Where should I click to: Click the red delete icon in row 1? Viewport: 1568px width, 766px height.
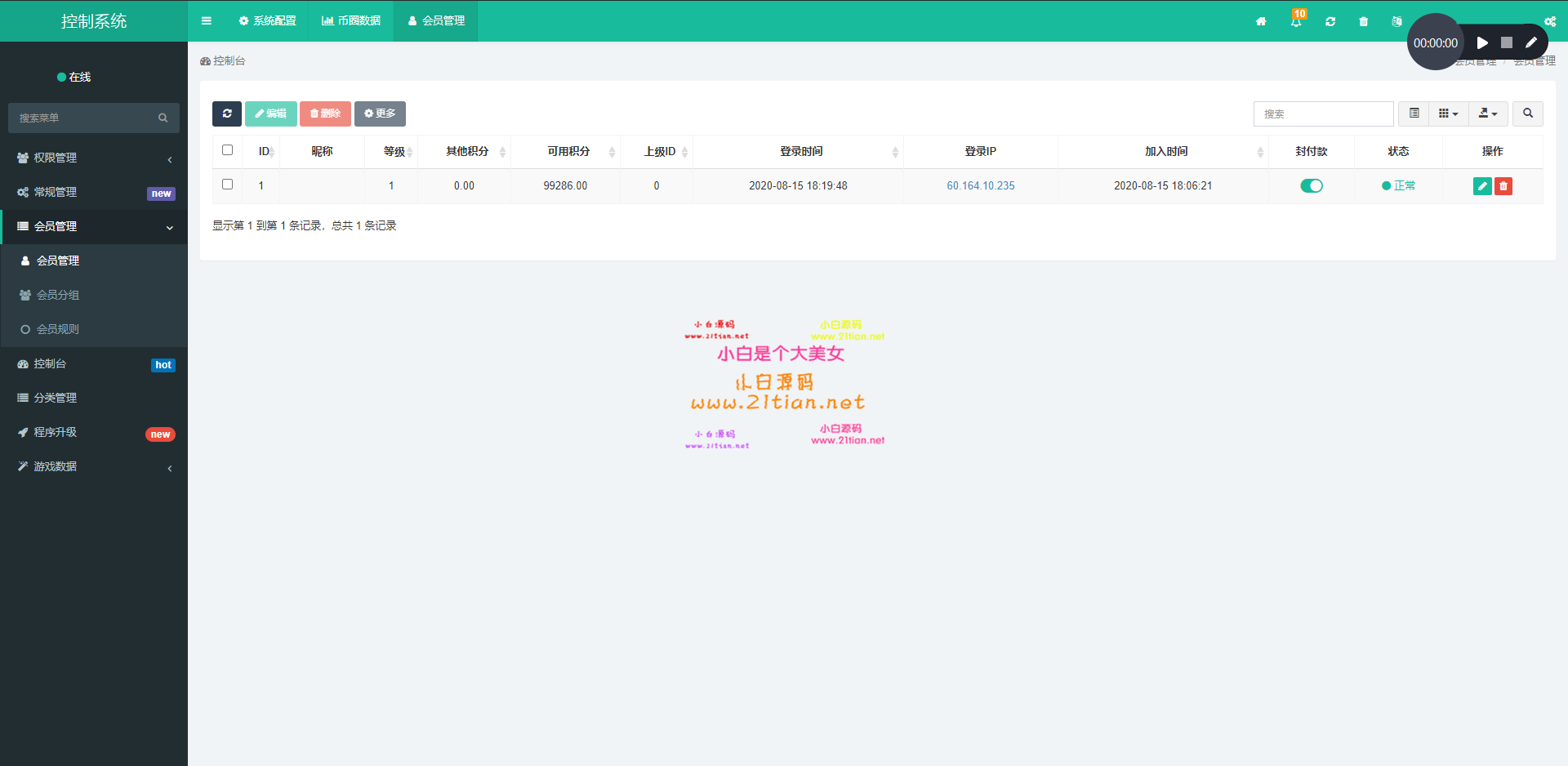[1503, 186]
